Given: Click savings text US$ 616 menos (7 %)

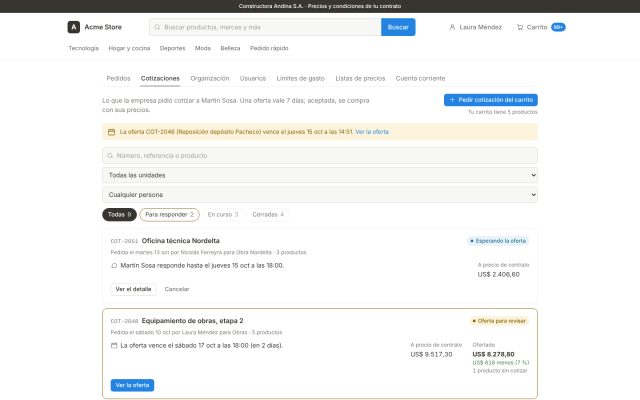Looking at the screenshot, I should [500, 362].
